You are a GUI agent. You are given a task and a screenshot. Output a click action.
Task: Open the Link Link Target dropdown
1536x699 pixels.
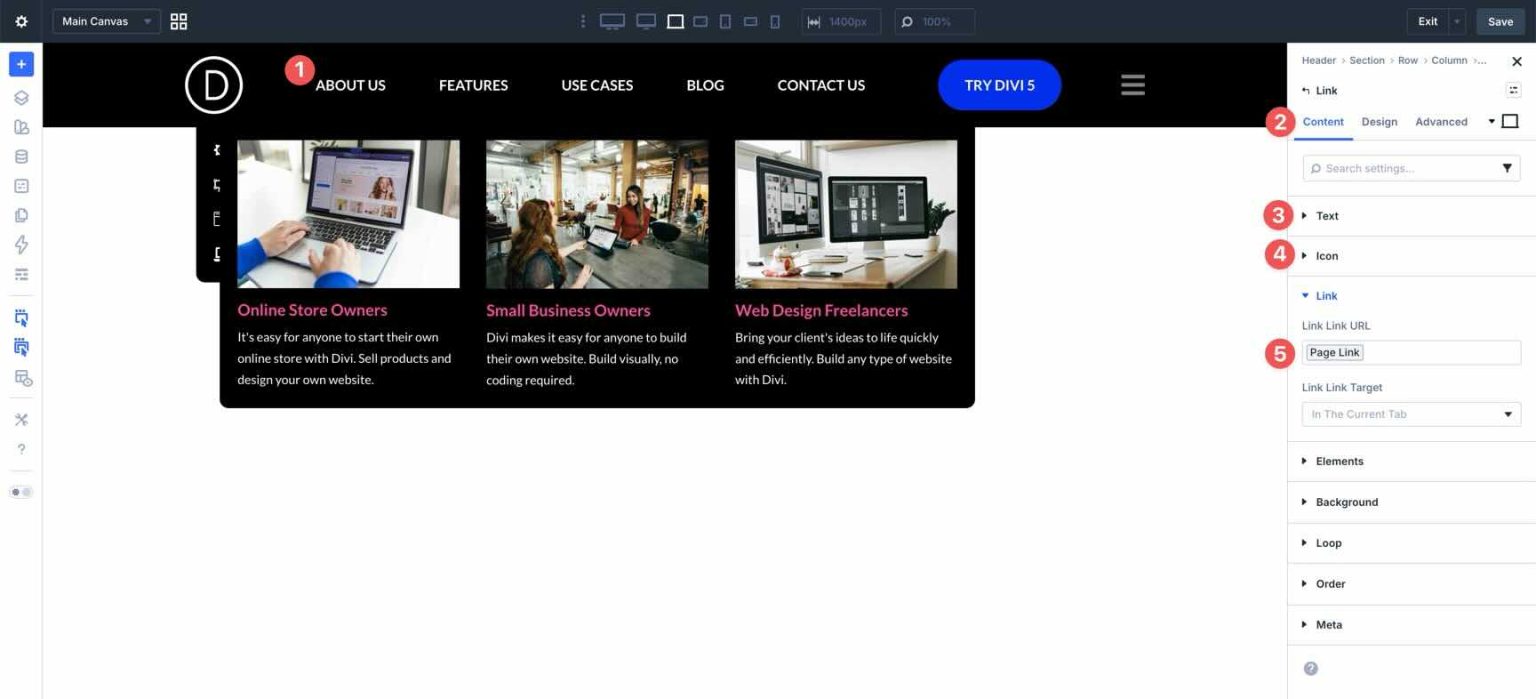(x=1411, y=414)
